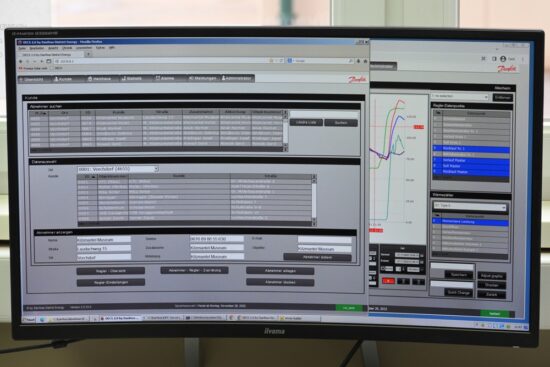The image size is (550, 367).
Task: Click the red Danfoss logo
Action: (356, 79)
